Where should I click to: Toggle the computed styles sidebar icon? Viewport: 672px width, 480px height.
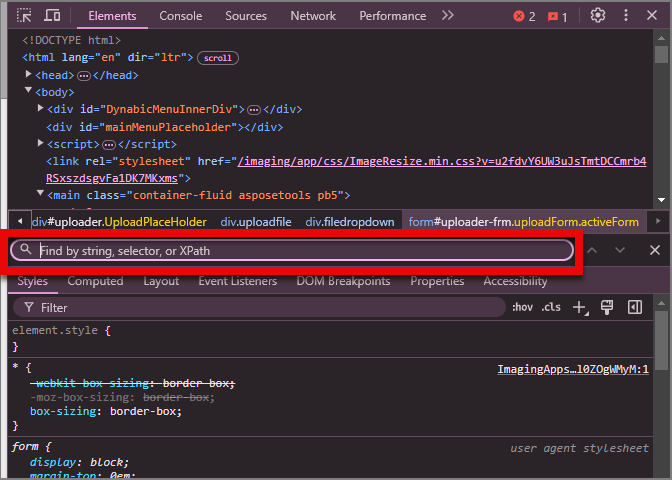635,307
